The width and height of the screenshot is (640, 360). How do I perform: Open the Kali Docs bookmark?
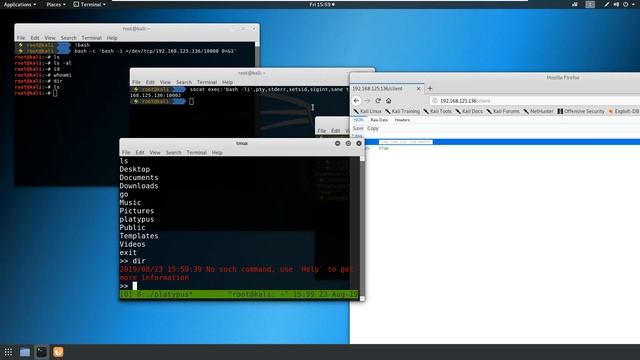[x=469, y=111]
